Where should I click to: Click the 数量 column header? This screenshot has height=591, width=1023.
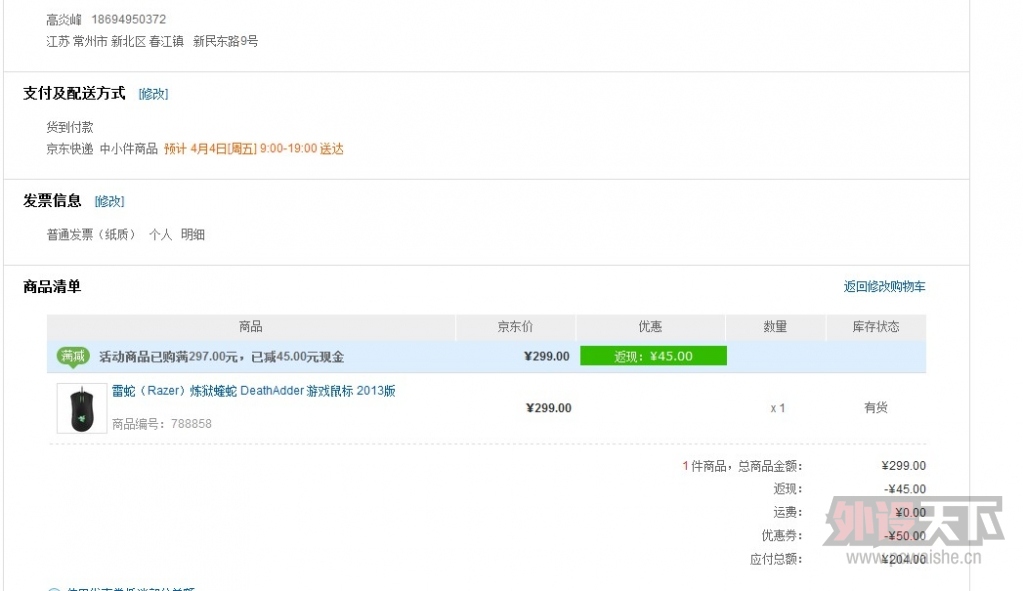pyautogui.click(x=775, y=326)
